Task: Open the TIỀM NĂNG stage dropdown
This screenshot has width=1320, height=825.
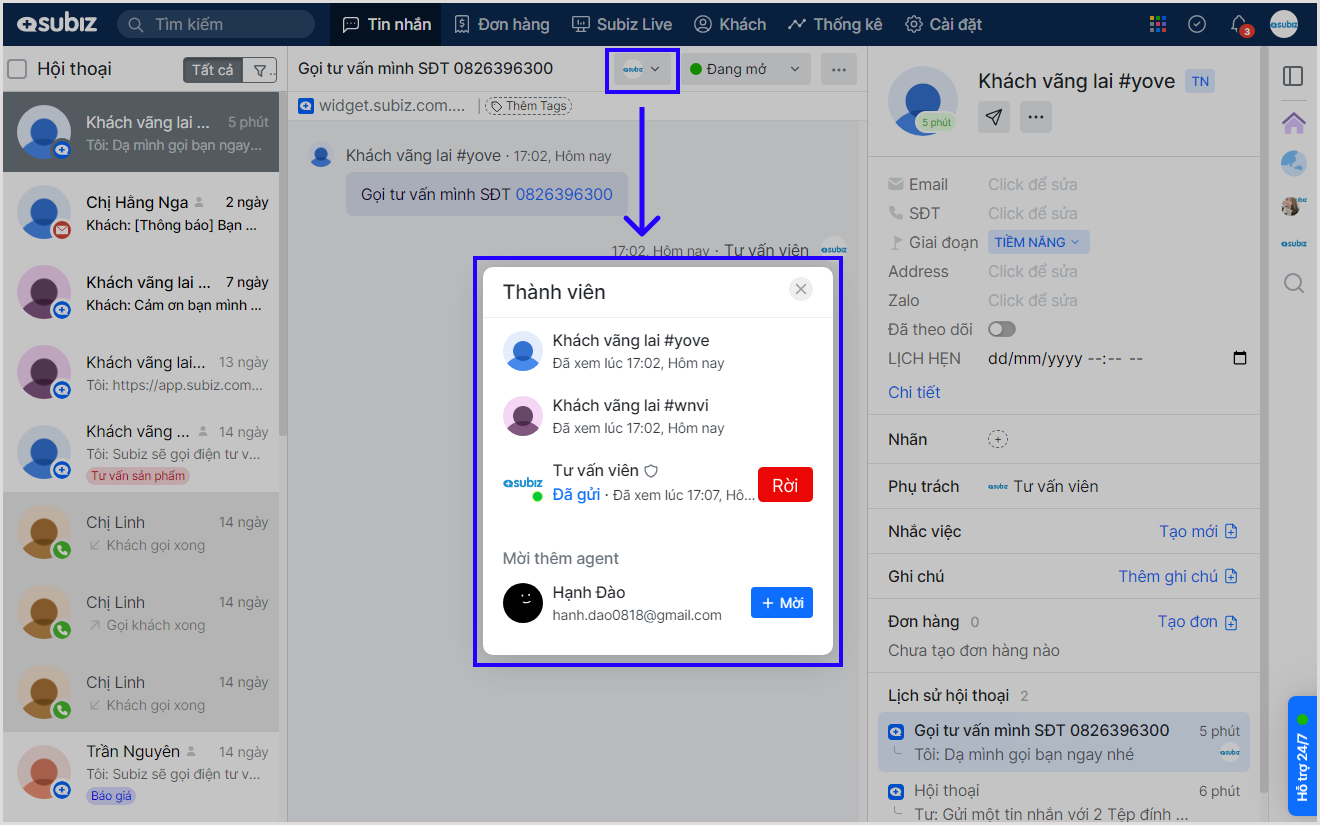Action: 1038,242
